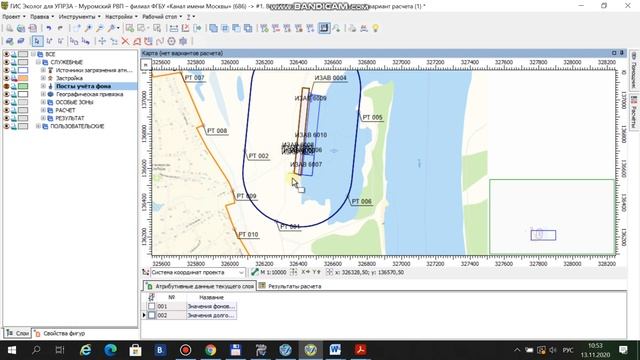Click the Помощник side panel button

click(634, 71)
